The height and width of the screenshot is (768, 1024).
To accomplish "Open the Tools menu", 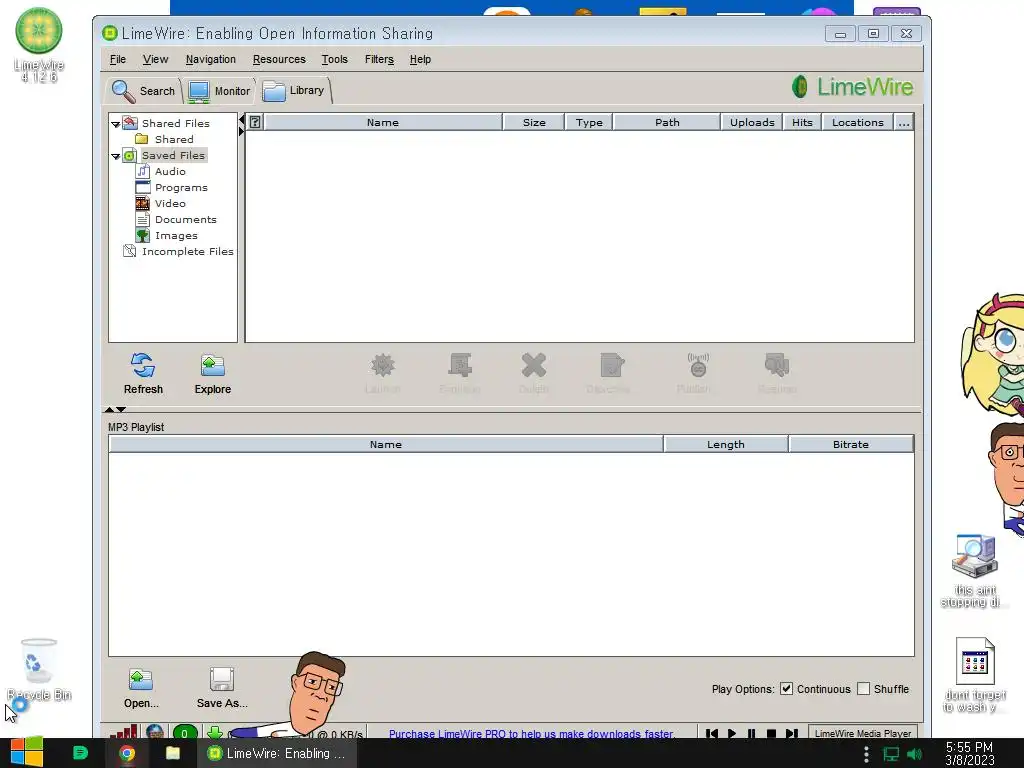I will [x=334, y=59].
